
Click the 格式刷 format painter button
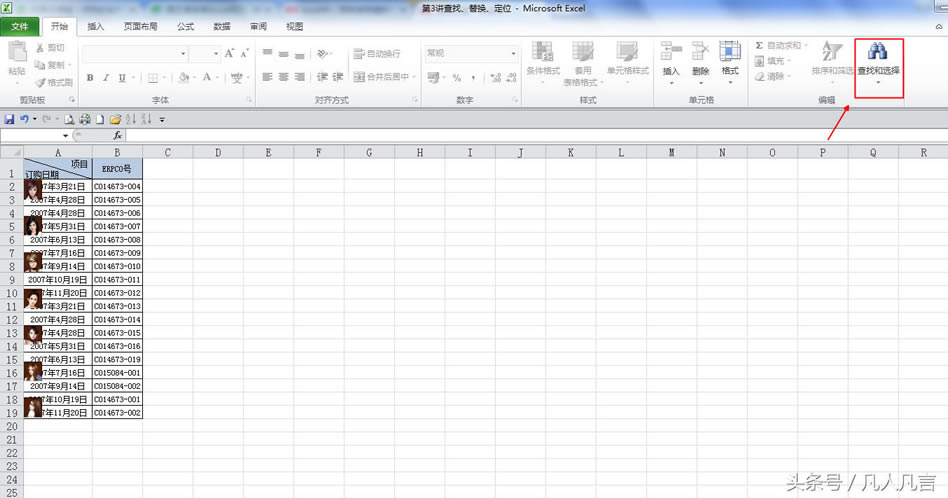point(53,82)
